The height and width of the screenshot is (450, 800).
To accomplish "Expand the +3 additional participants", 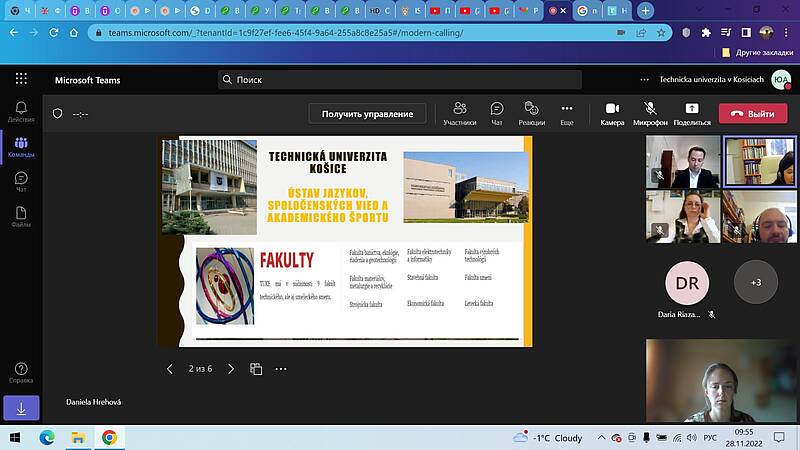I will [x=756, y=283].
